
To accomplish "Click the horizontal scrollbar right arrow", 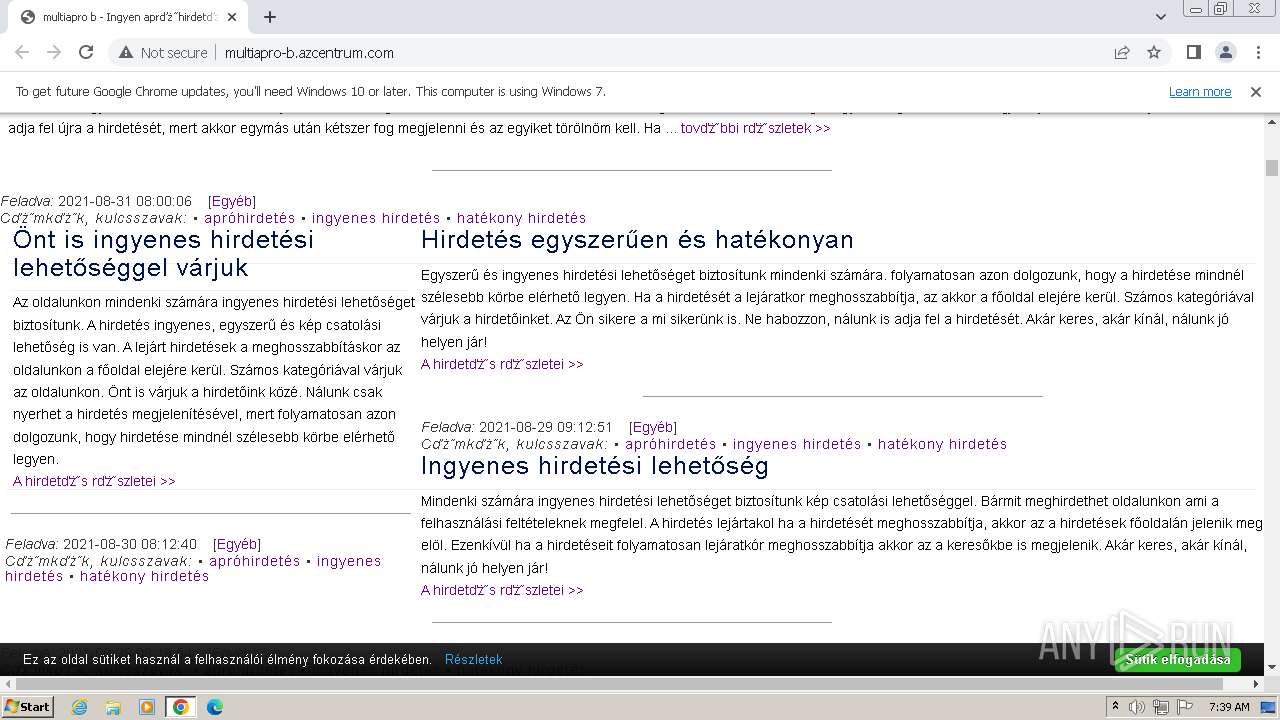I will pyautogui.click(x=1256, y=685).
